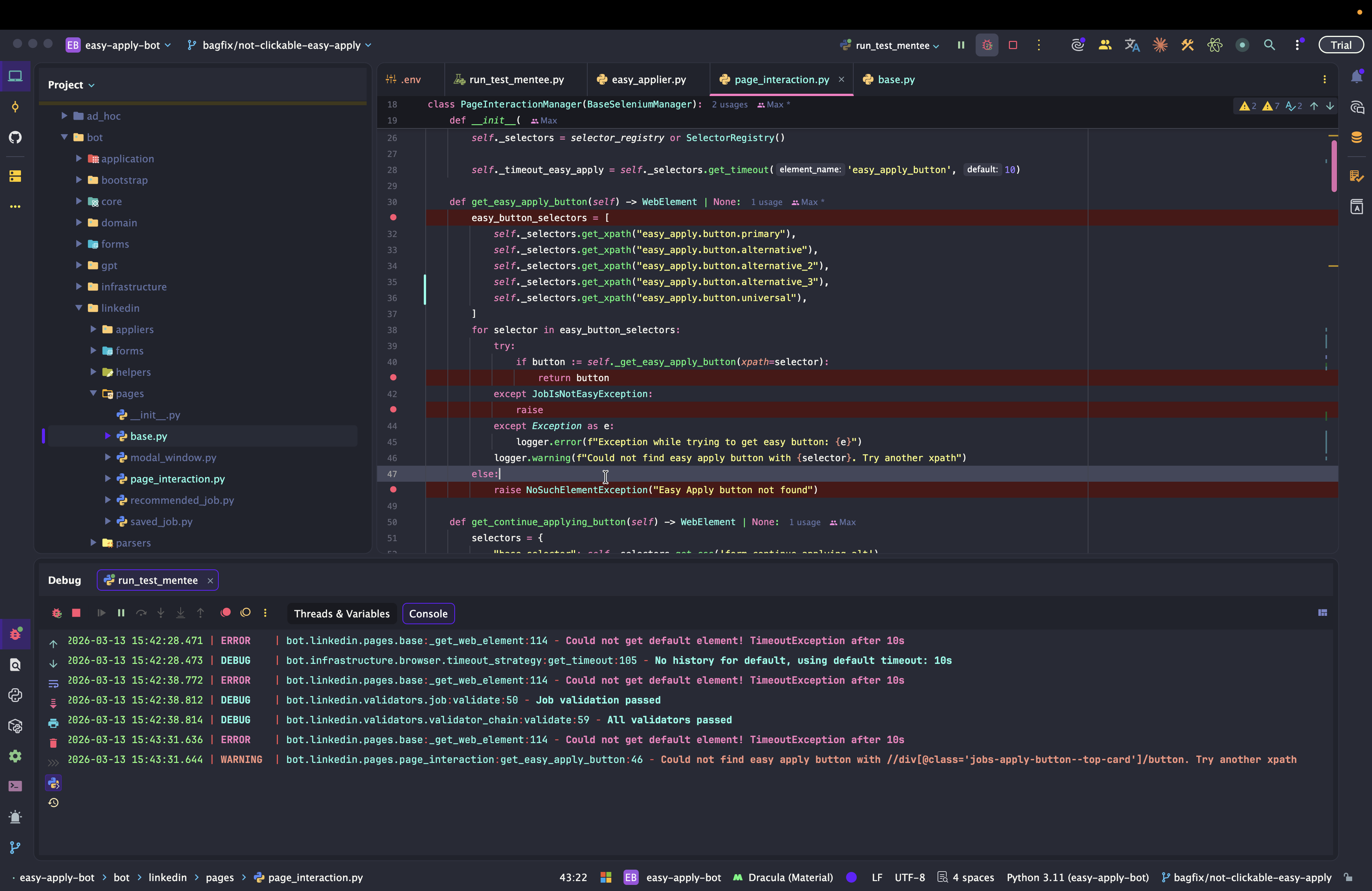Viewport: 1372px width, 891px height.
Task: Open the Commit tool window icon
Action: (x=16, y=107)
